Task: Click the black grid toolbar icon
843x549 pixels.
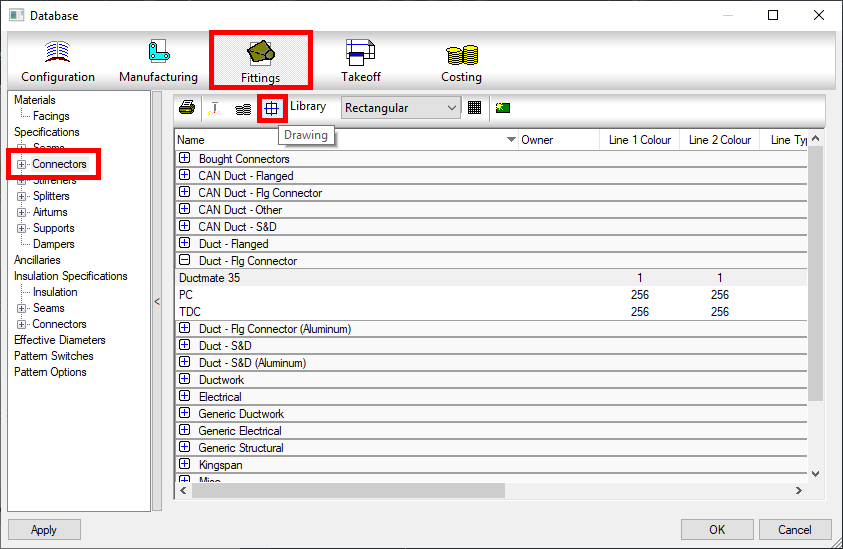Action: [x=474, y=108]
